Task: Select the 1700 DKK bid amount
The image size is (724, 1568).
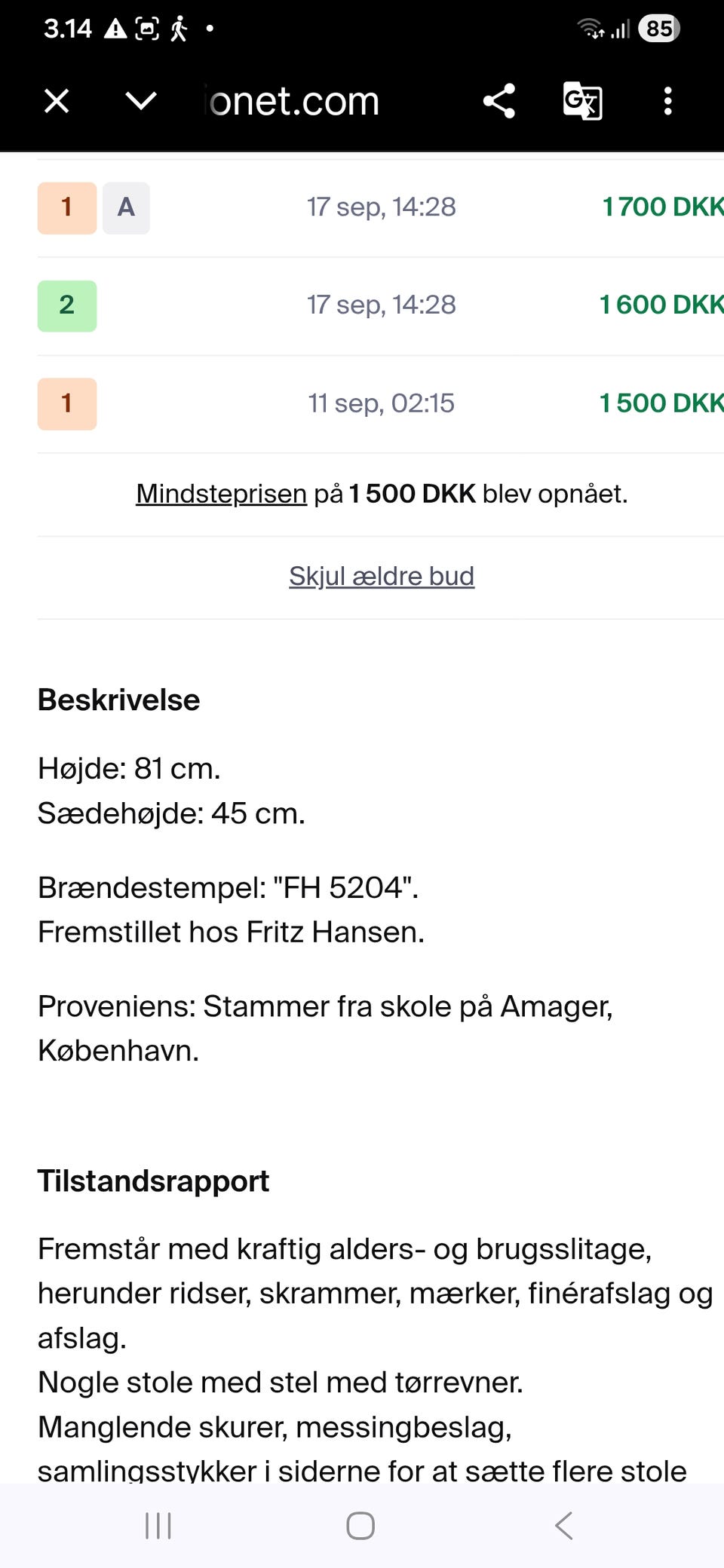Action: click(x=661, y=207)
